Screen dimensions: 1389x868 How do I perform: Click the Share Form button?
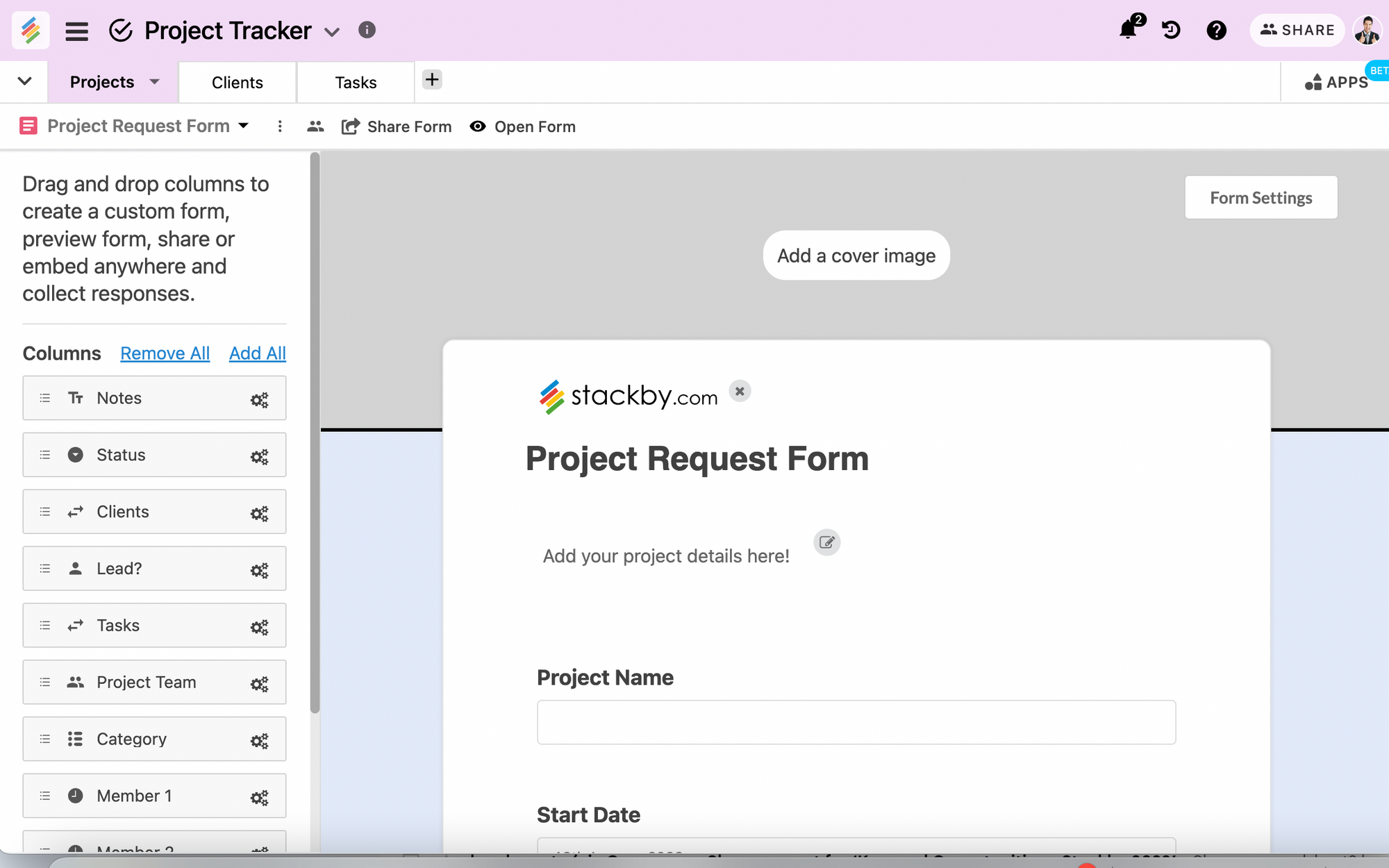point(396,126)
